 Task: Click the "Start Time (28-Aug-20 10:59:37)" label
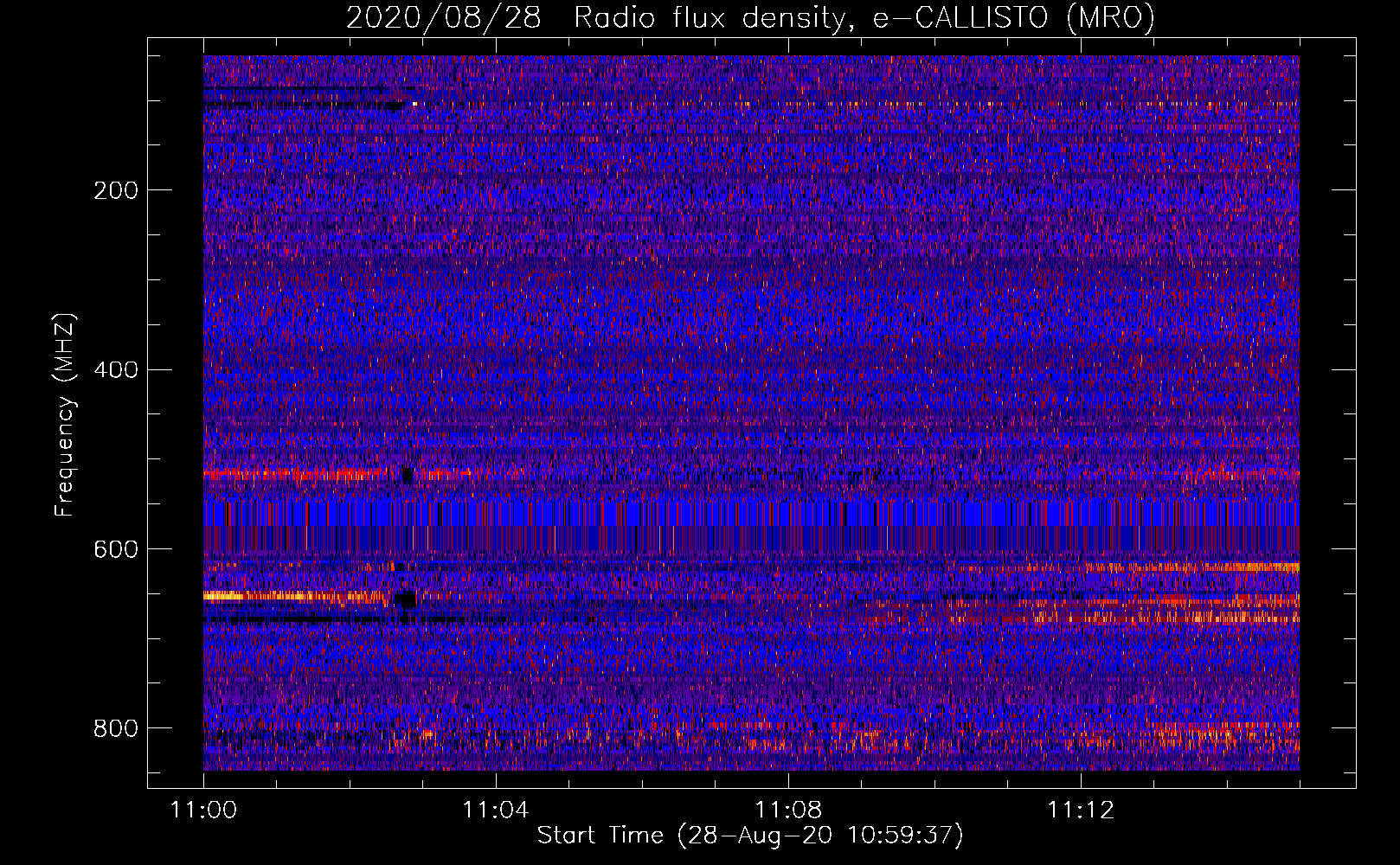click(750, 836)
